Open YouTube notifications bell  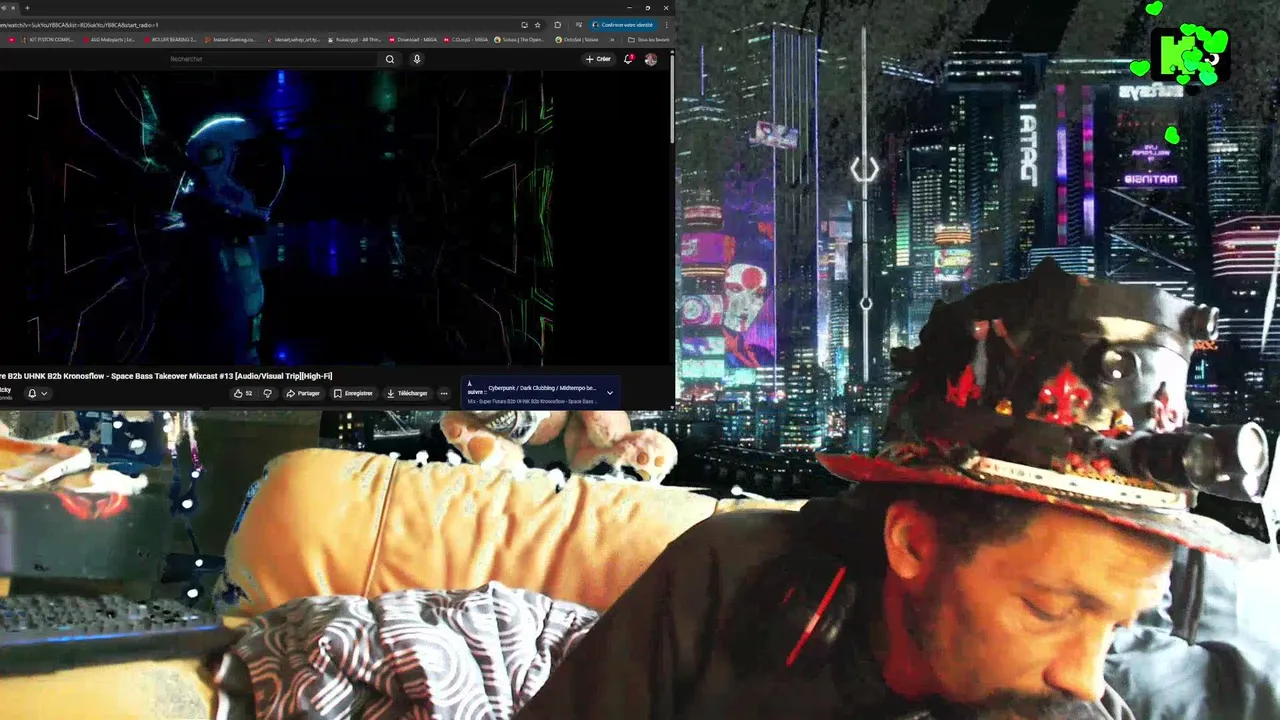tap(628, 59)
